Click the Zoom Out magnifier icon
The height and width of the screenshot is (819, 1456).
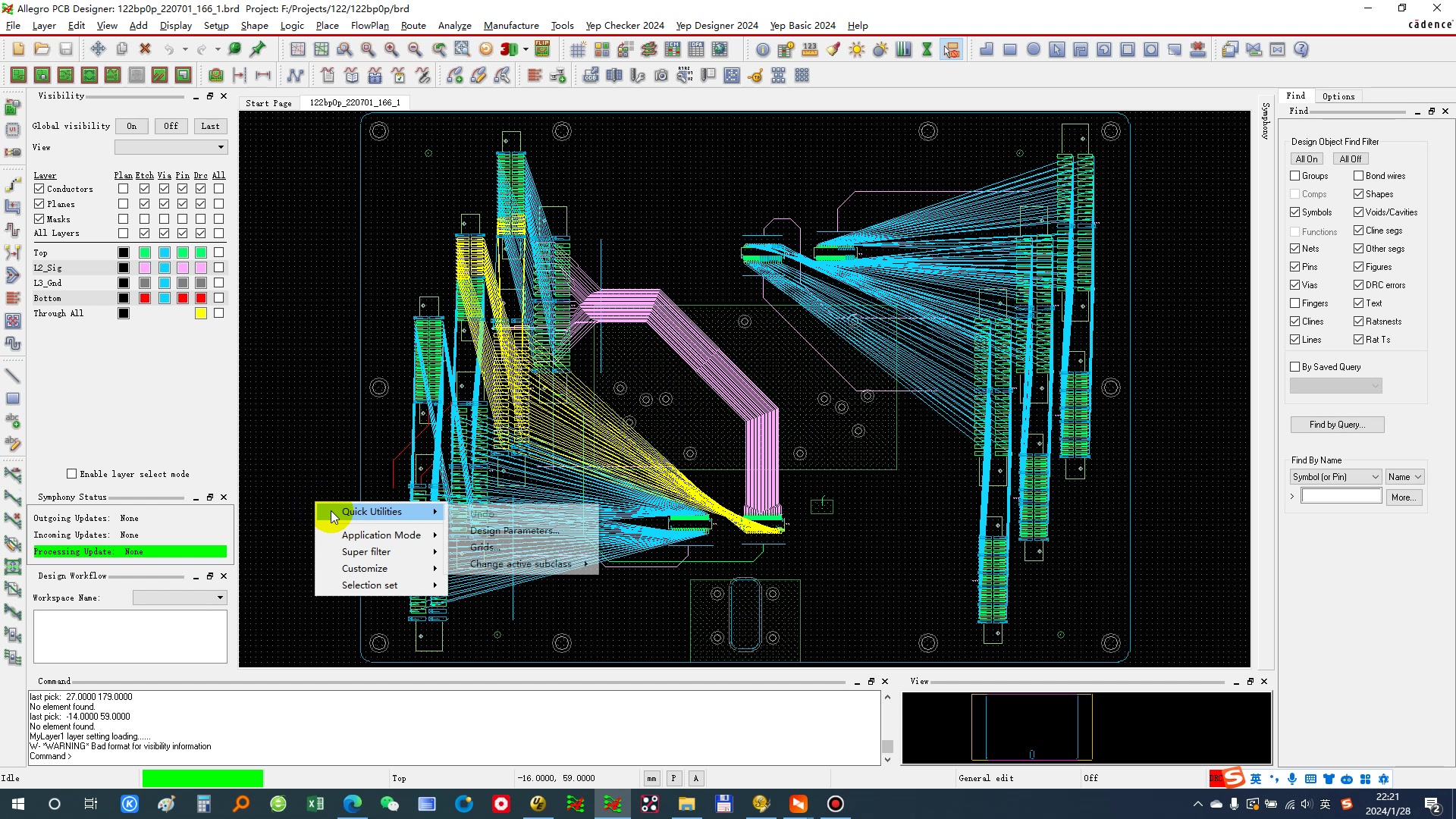coord(415,49)
